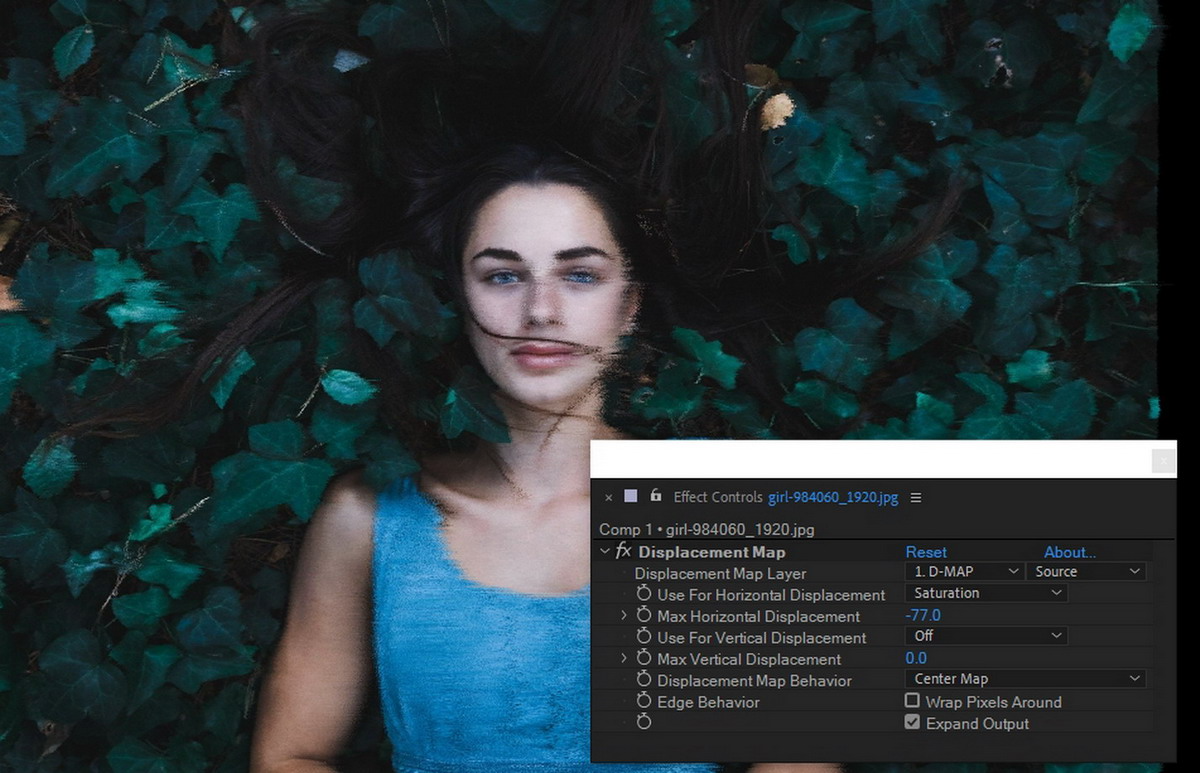1200x773 pixels.
Task: Toggle the Effect Controls panel lock icon
Action: 656,496
